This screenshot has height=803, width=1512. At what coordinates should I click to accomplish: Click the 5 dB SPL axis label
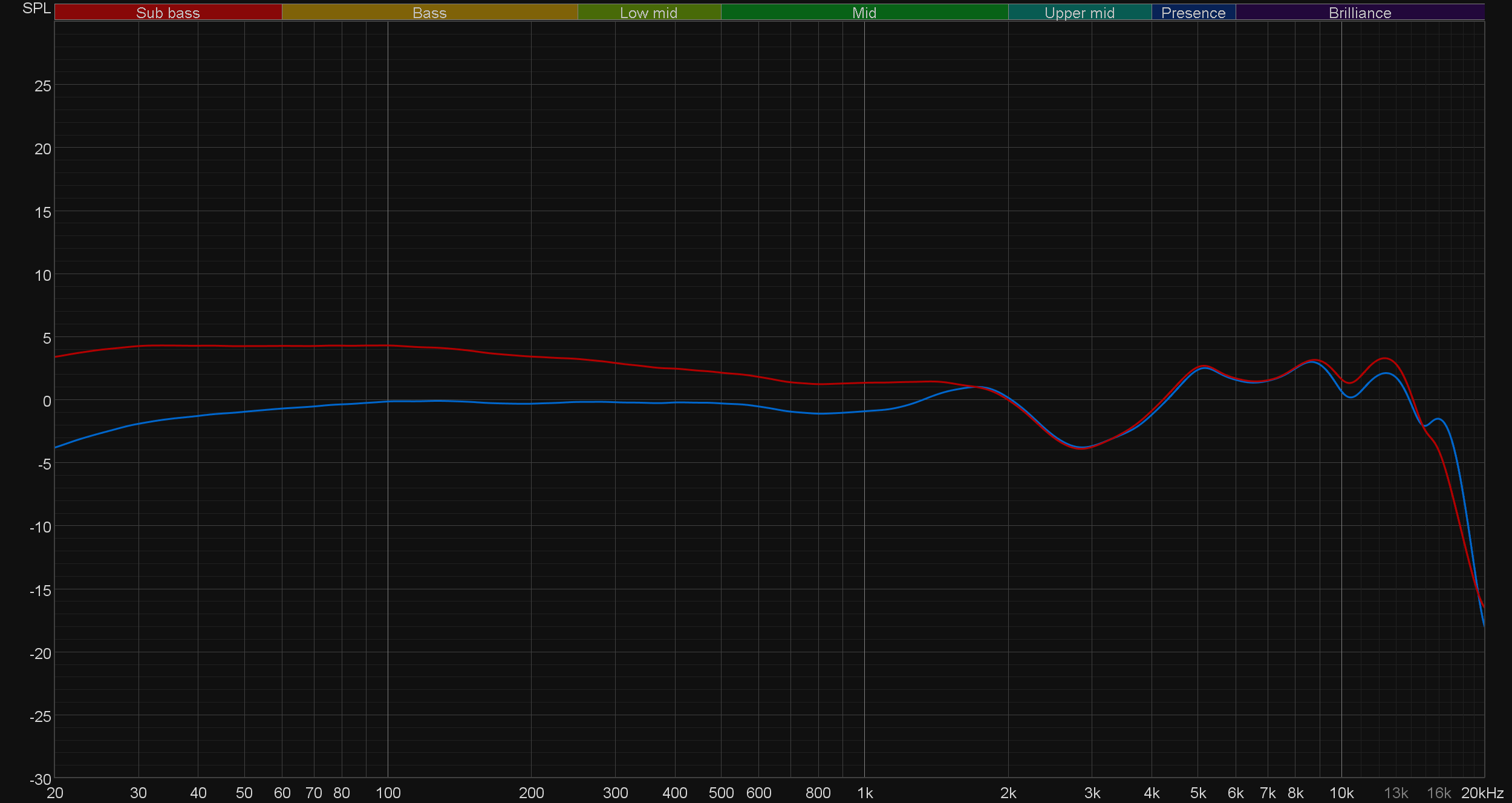[47, 338]
